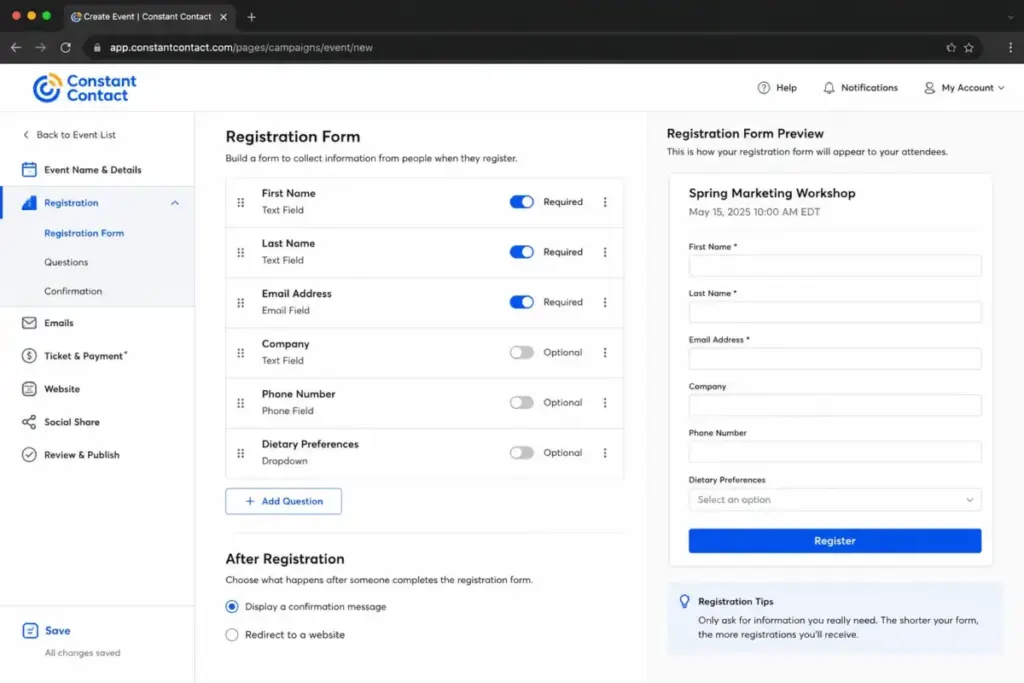Collapse the Registration sidebar section
This screenshot has height=683, width=1024.
coord(175,203)
